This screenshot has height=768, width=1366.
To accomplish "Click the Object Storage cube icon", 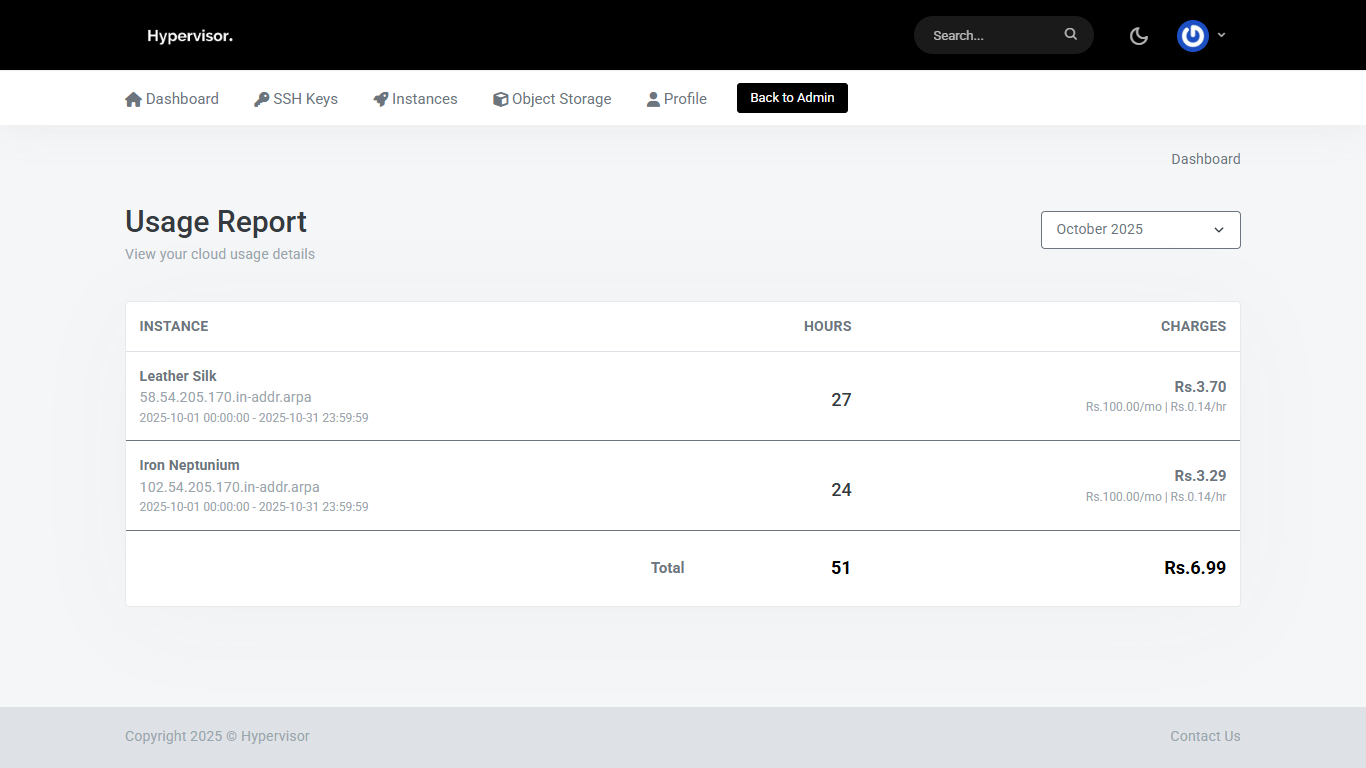I will point(500,99).
